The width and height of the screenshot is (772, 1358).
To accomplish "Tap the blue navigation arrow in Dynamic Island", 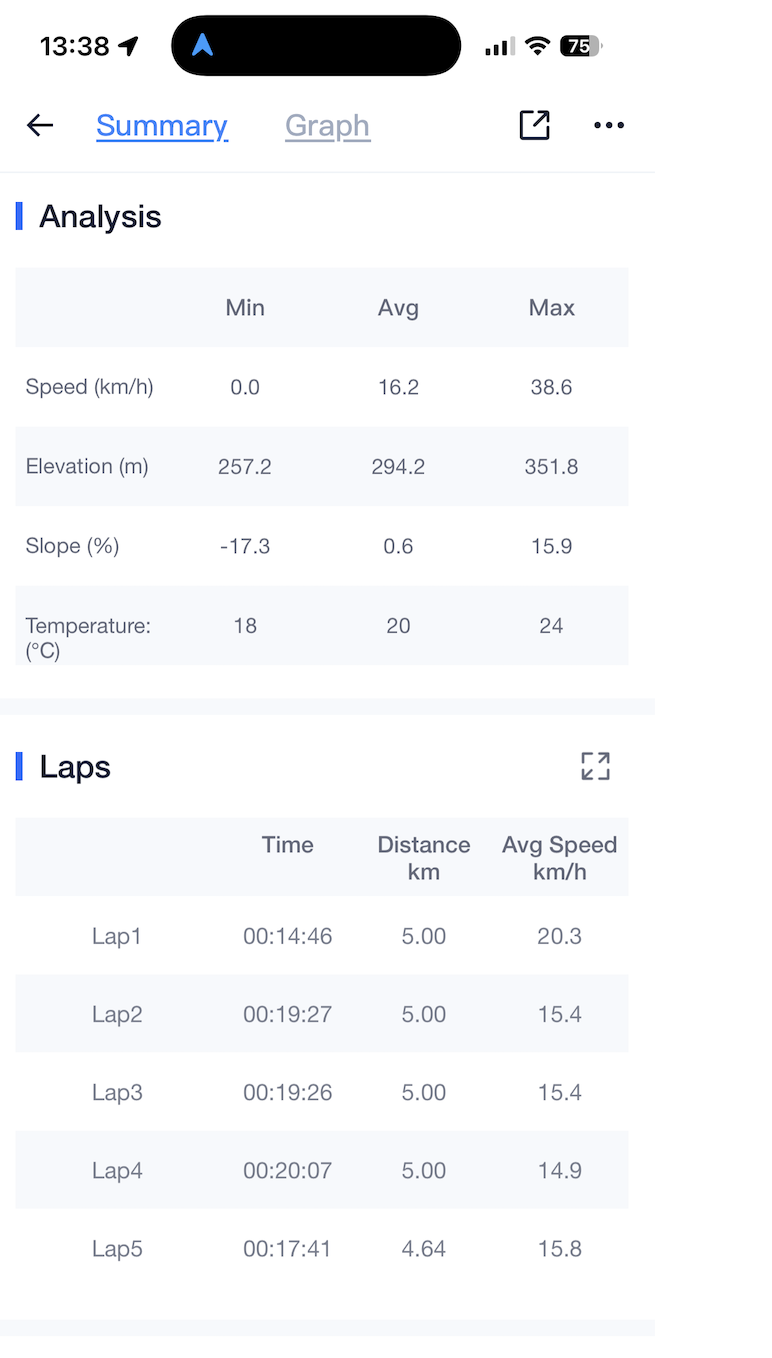I will (x=203, y=45).
